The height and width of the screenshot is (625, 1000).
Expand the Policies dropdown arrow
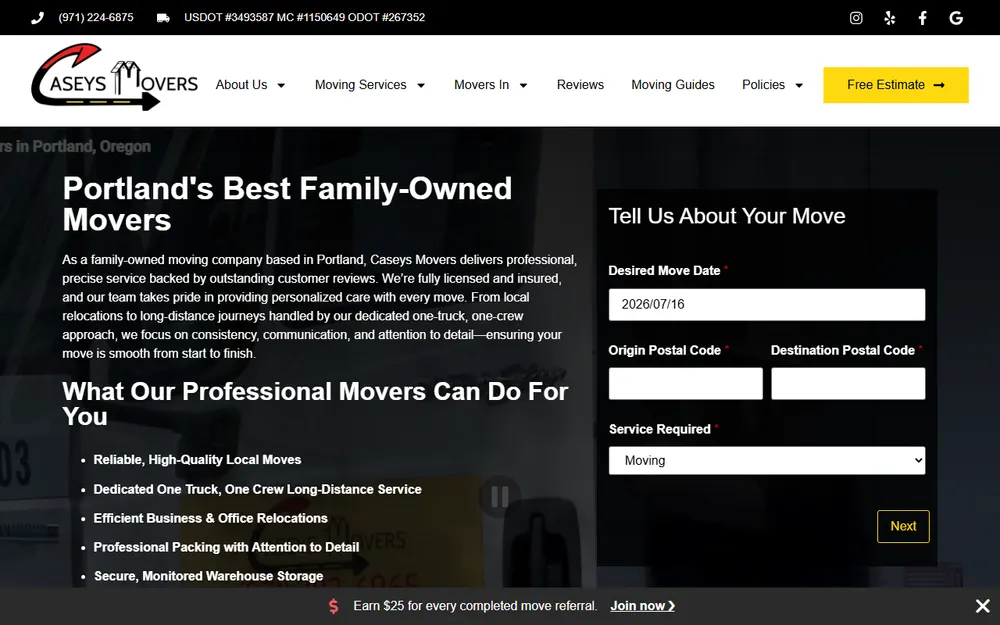pyautogui.click(x=798, y=85)
